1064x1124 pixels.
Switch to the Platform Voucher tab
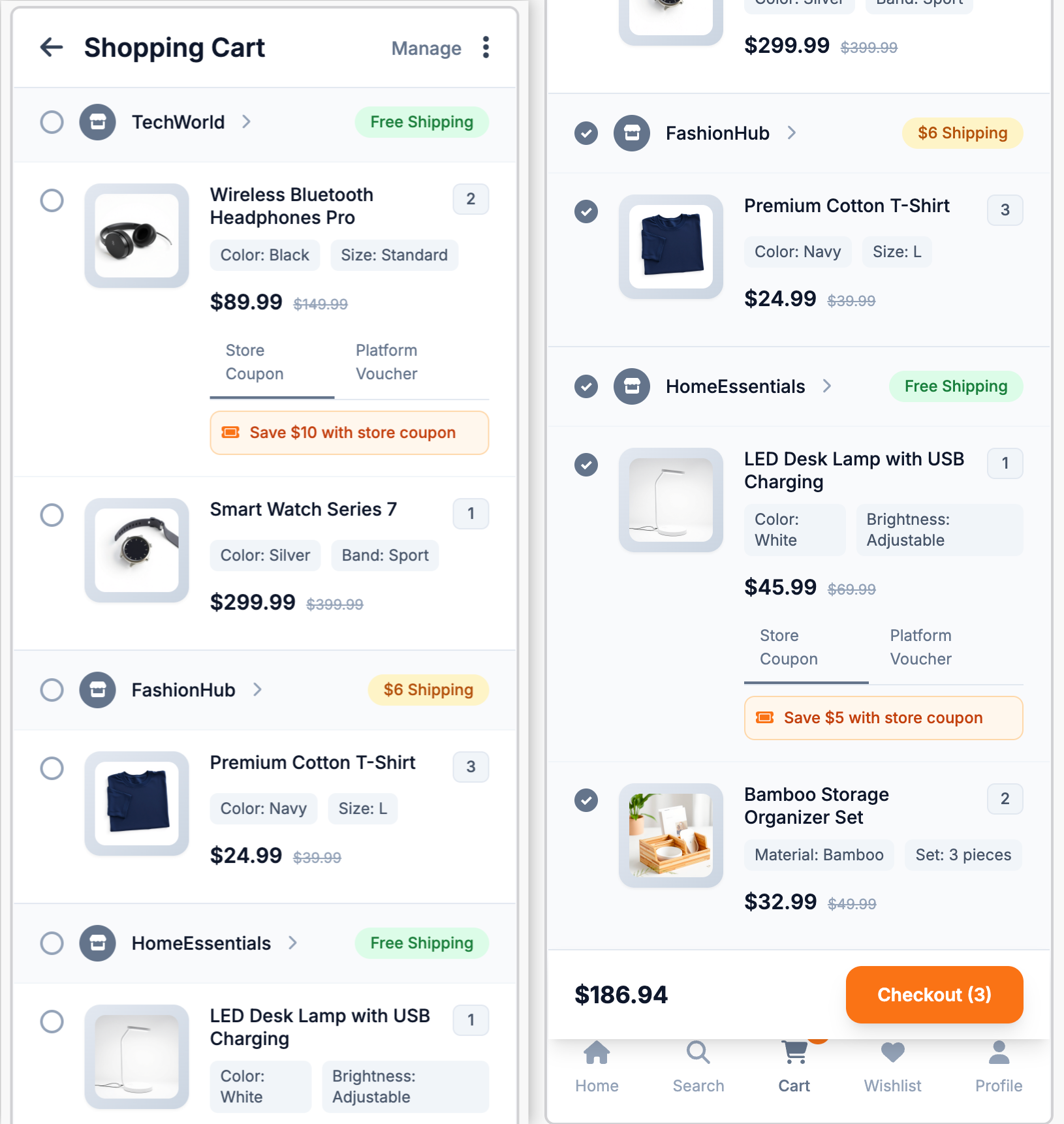click(386, 362)
